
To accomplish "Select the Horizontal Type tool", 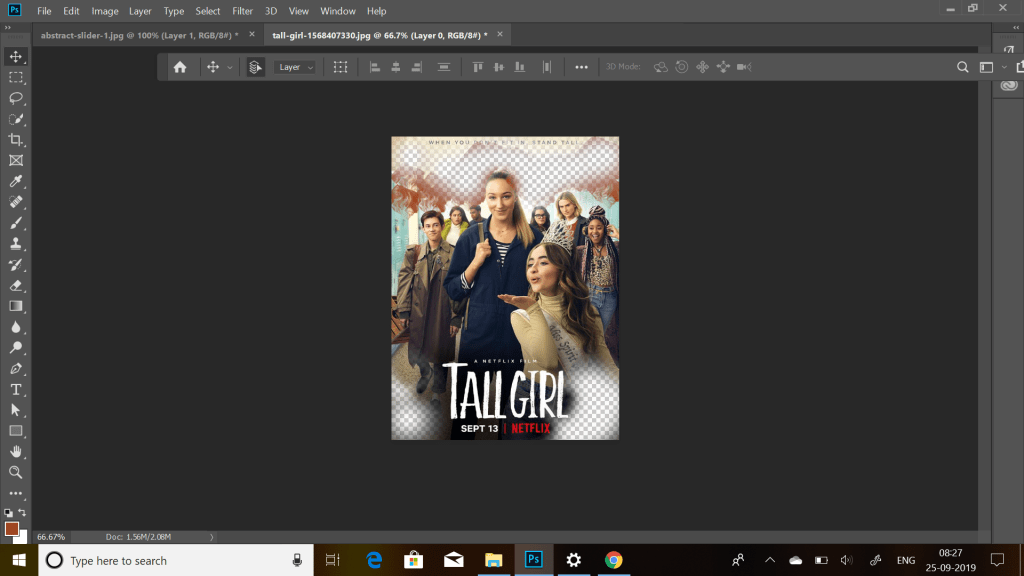I will tap(16, 389).
